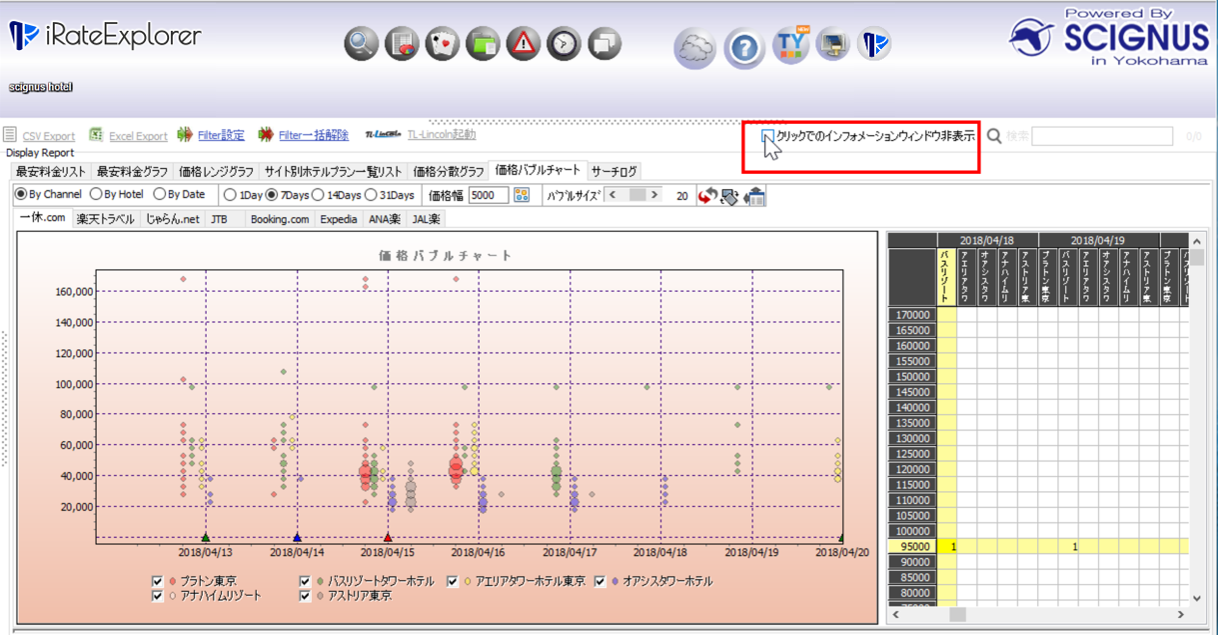The width and height of the screenshot is (1218, 635).
Task: Click the cloud icon in top toolbar
Action: click(695, 47)
